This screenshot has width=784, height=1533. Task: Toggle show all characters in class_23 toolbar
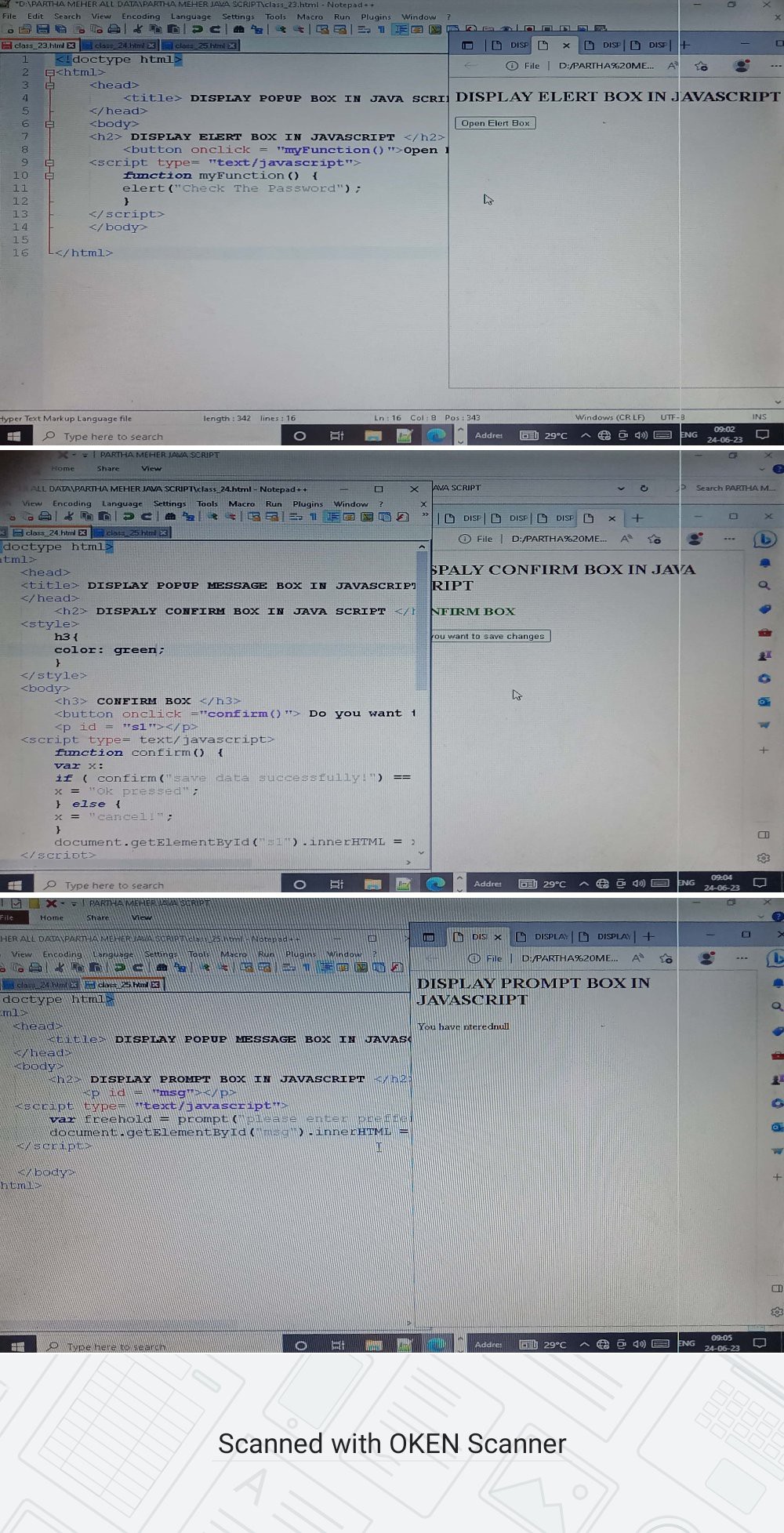click(x=381, y=30)
